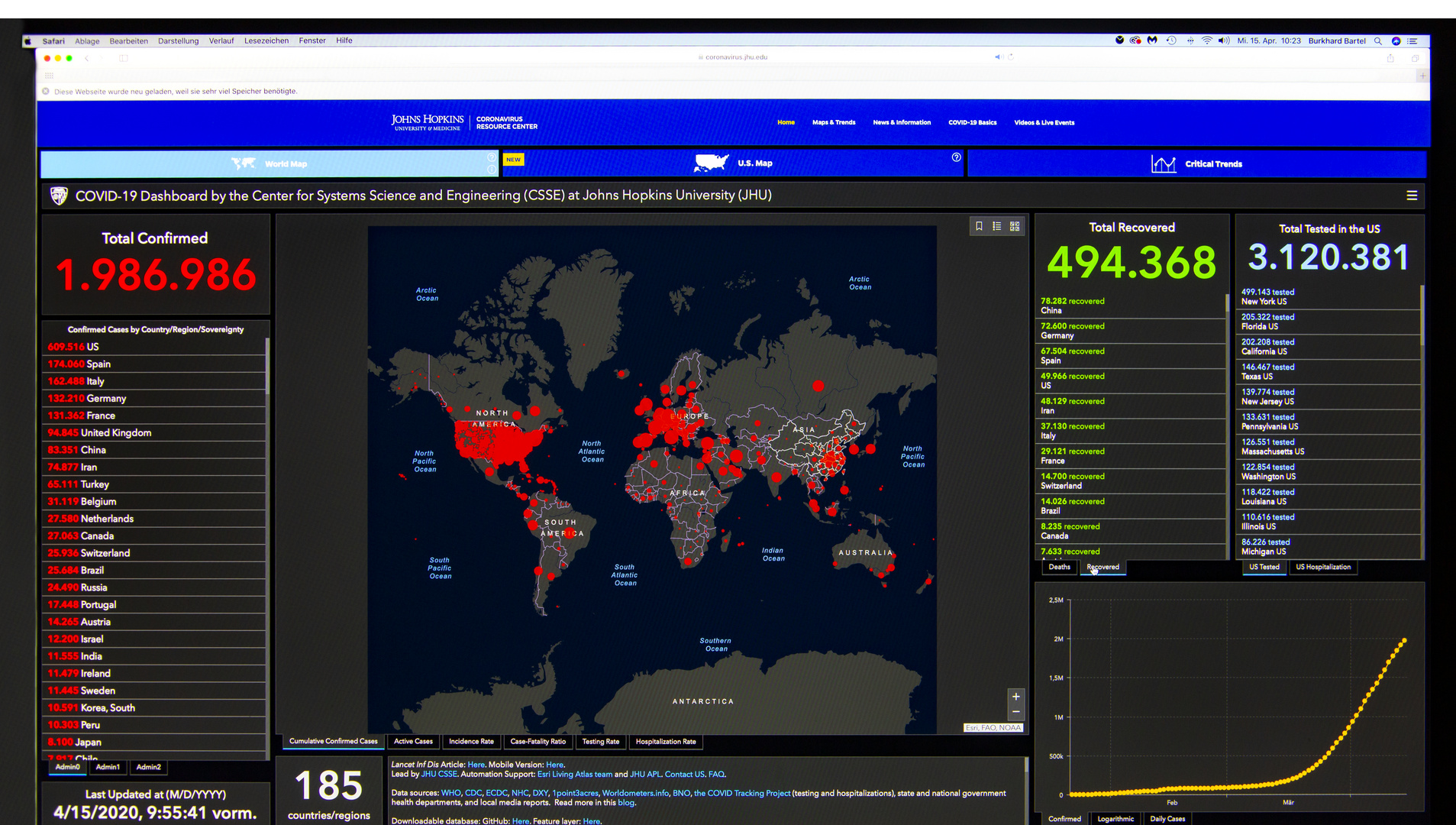1456x825 pixels.
Task: Open the Esri Living Atlas team link
Action: click(x=575, y=774)
